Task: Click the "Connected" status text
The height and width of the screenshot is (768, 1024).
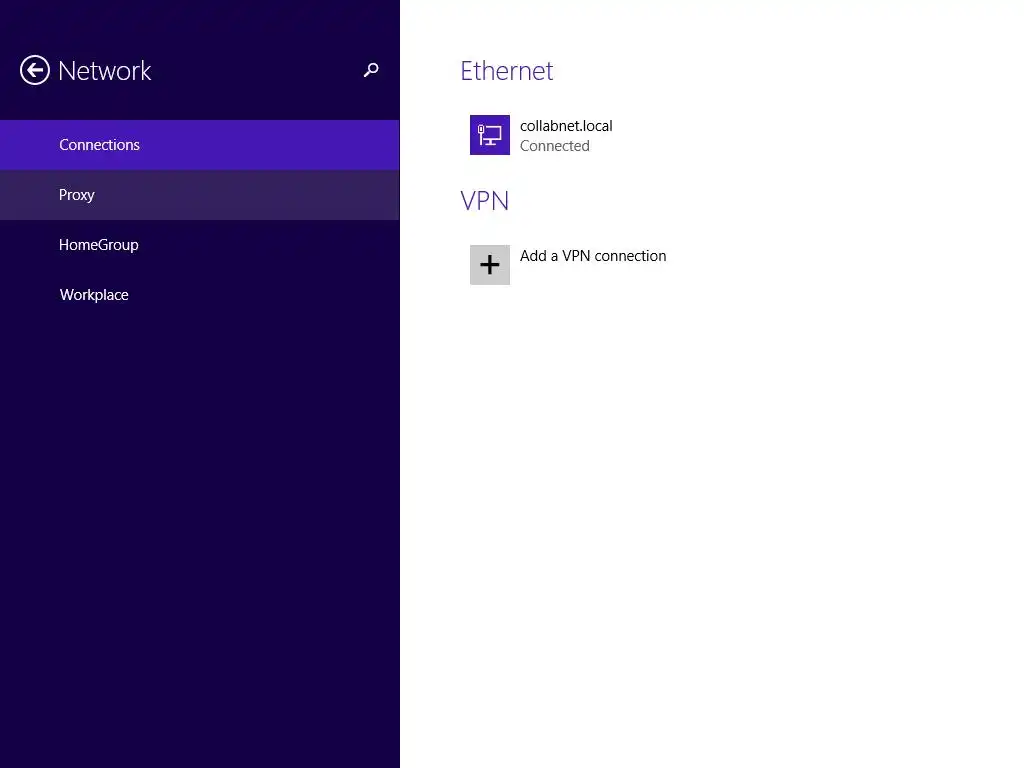Action: pos(555,146)
